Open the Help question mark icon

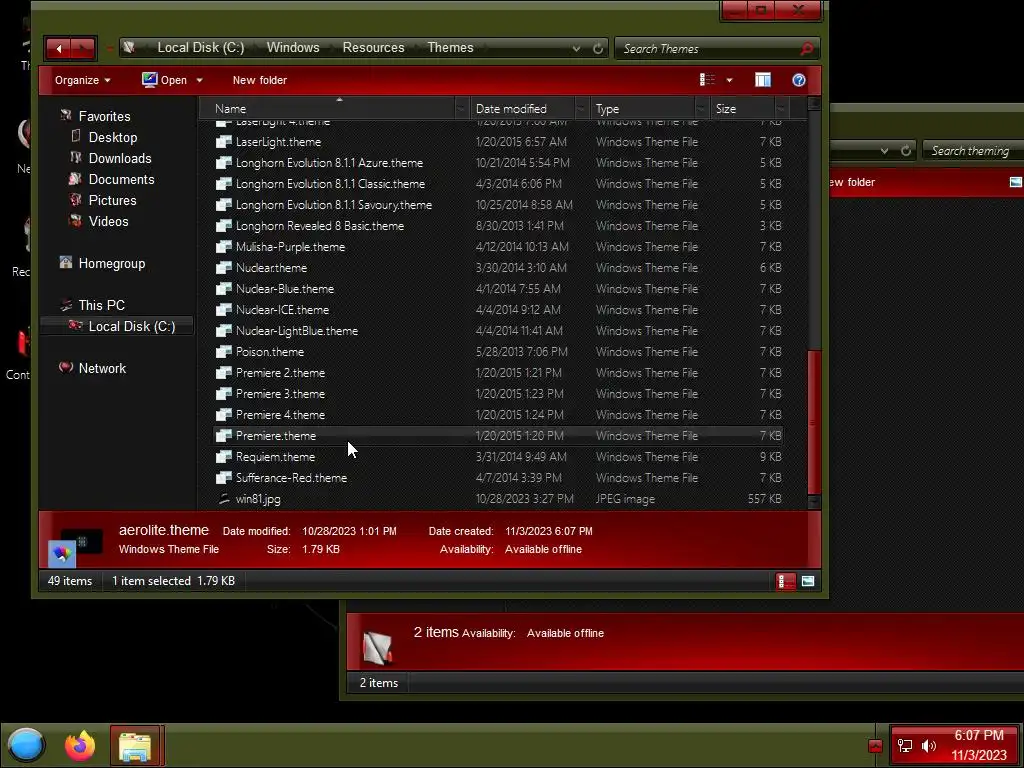799,80
